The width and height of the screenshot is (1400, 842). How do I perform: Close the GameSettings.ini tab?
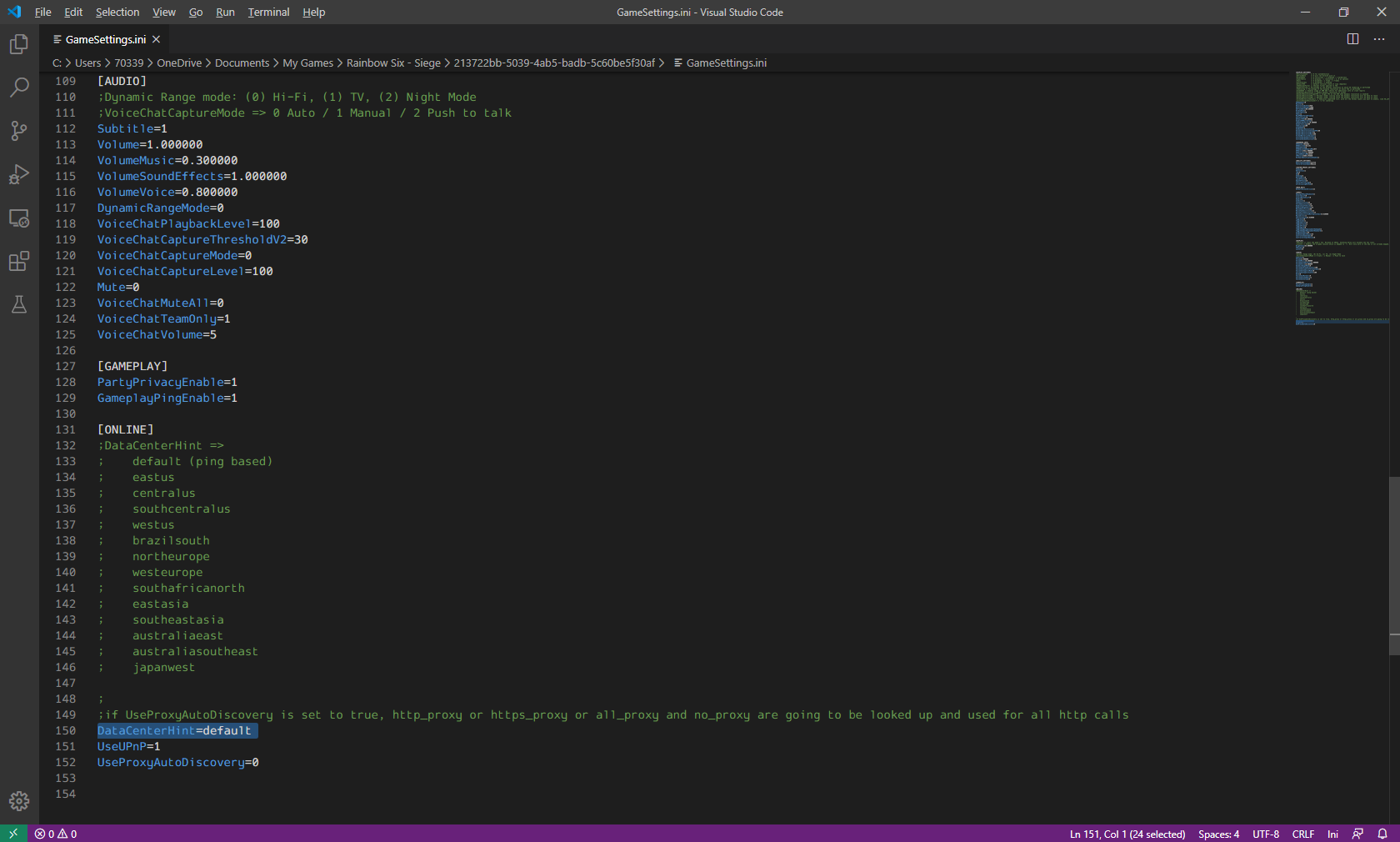point(156,39)
